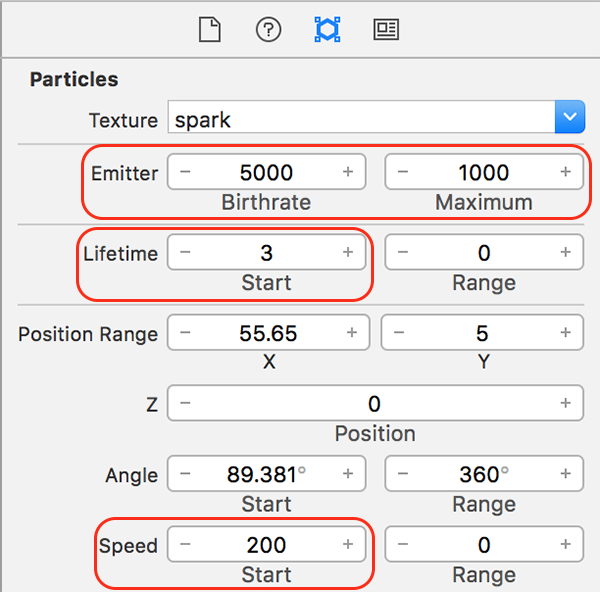Click the Position Range X value 55.65
The image size is (600, 592).
click(268, 333)
